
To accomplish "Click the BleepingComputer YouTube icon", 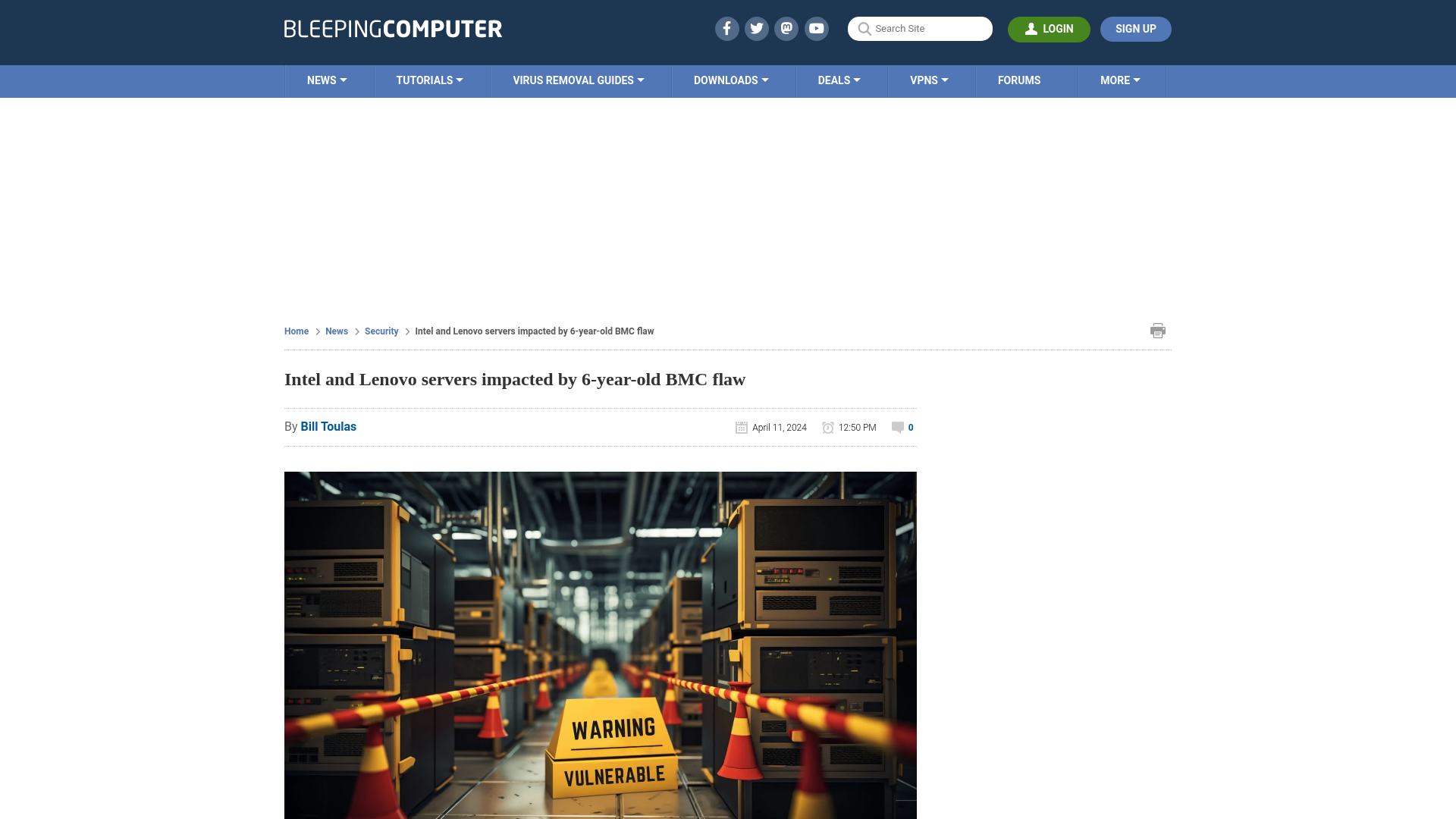I will click(817, 28).
